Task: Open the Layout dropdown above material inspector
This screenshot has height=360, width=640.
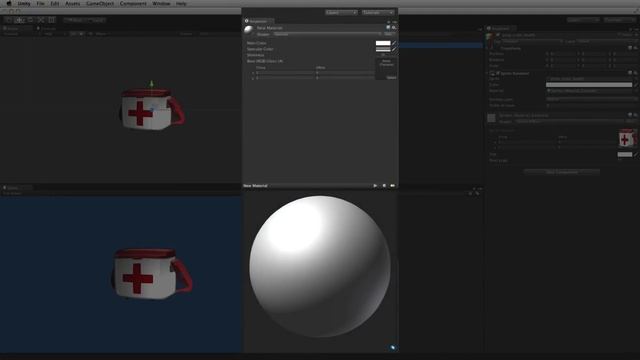Action: click(x=378, y=12)
